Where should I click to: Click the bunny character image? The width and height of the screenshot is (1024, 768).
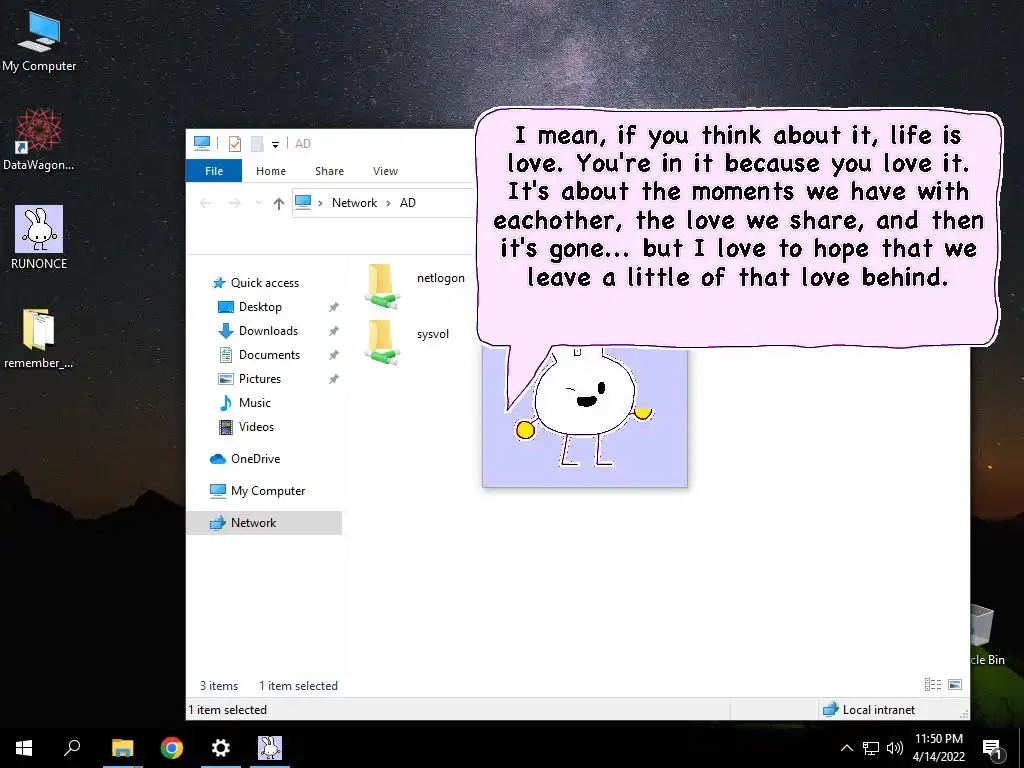[x=584, y=417]
